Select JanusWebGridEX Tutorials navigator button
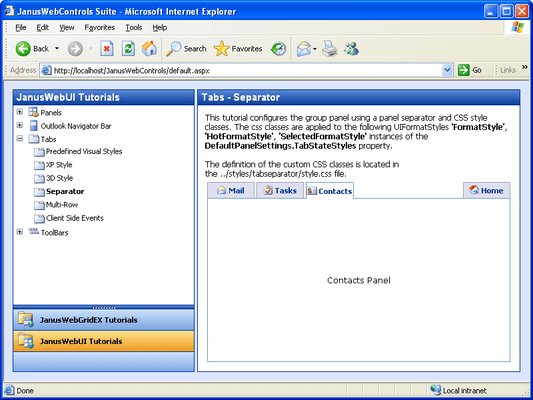This screenshot has height=400, width=533. click(x=104, y=320)
